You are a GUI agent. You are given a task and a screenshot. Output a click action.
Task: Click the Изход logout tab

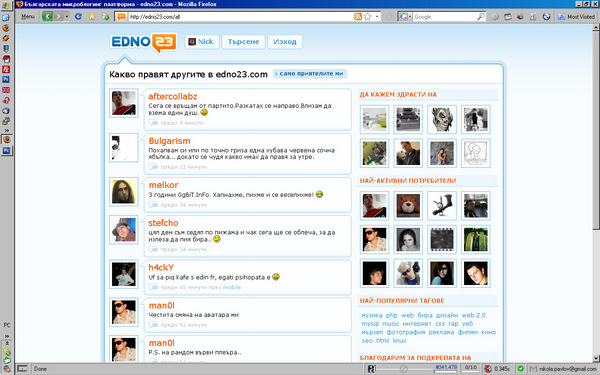pyautogui.click(x=285, y=42)
